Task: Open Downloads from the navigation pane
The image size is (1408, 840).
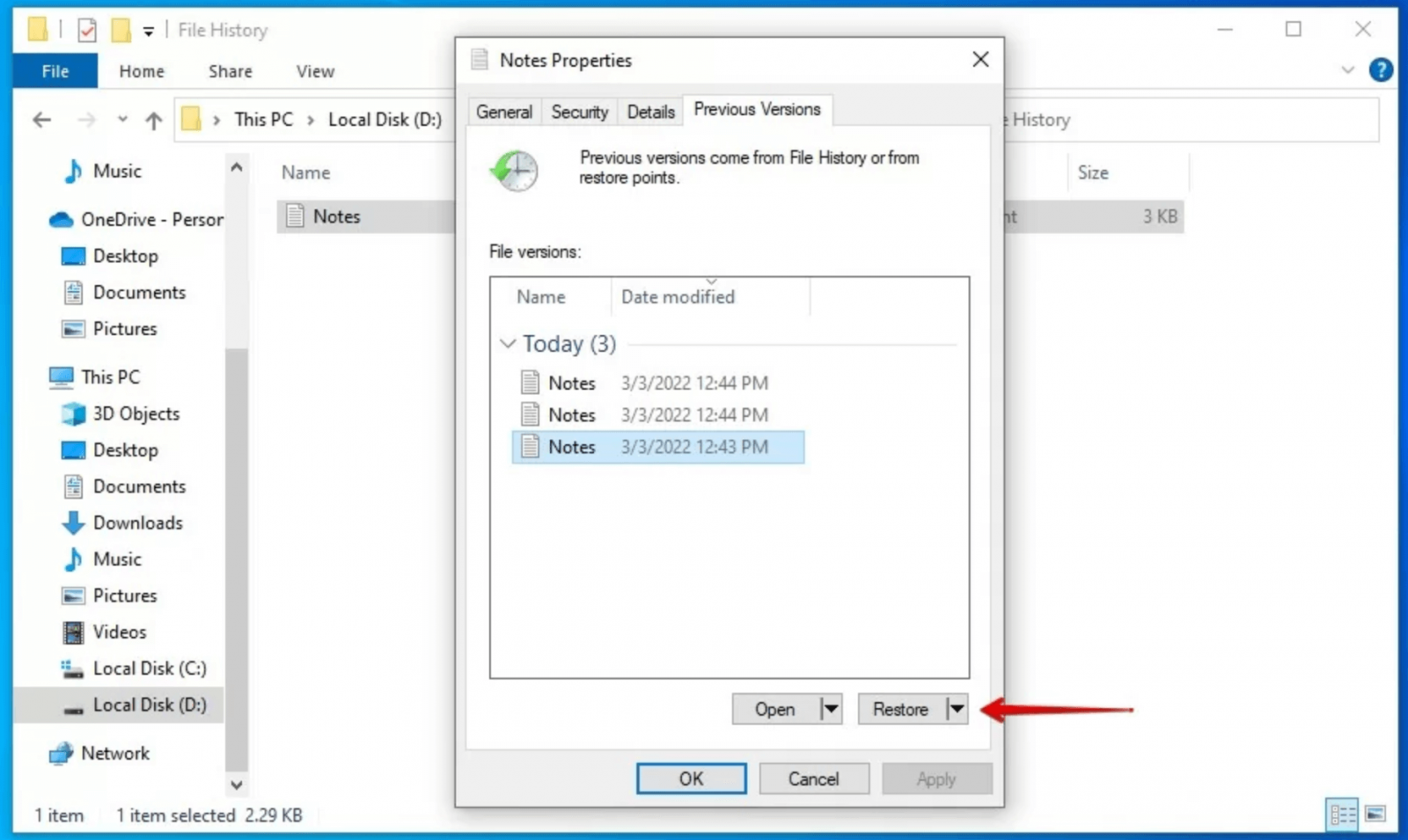Action: tap(137, 522)
